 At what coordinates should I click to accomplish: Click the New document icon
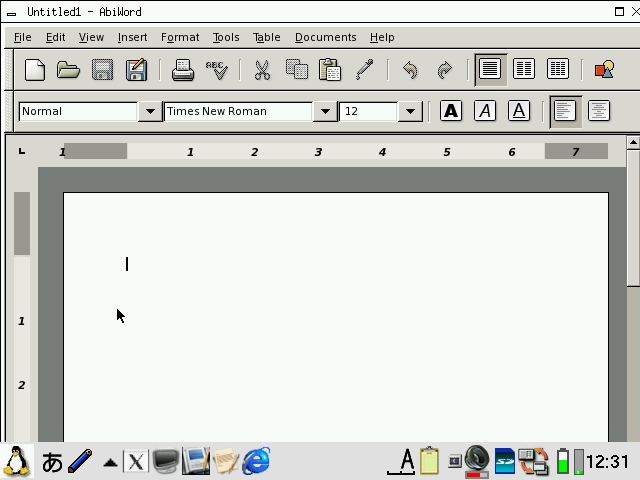click(x=35, y=69)
